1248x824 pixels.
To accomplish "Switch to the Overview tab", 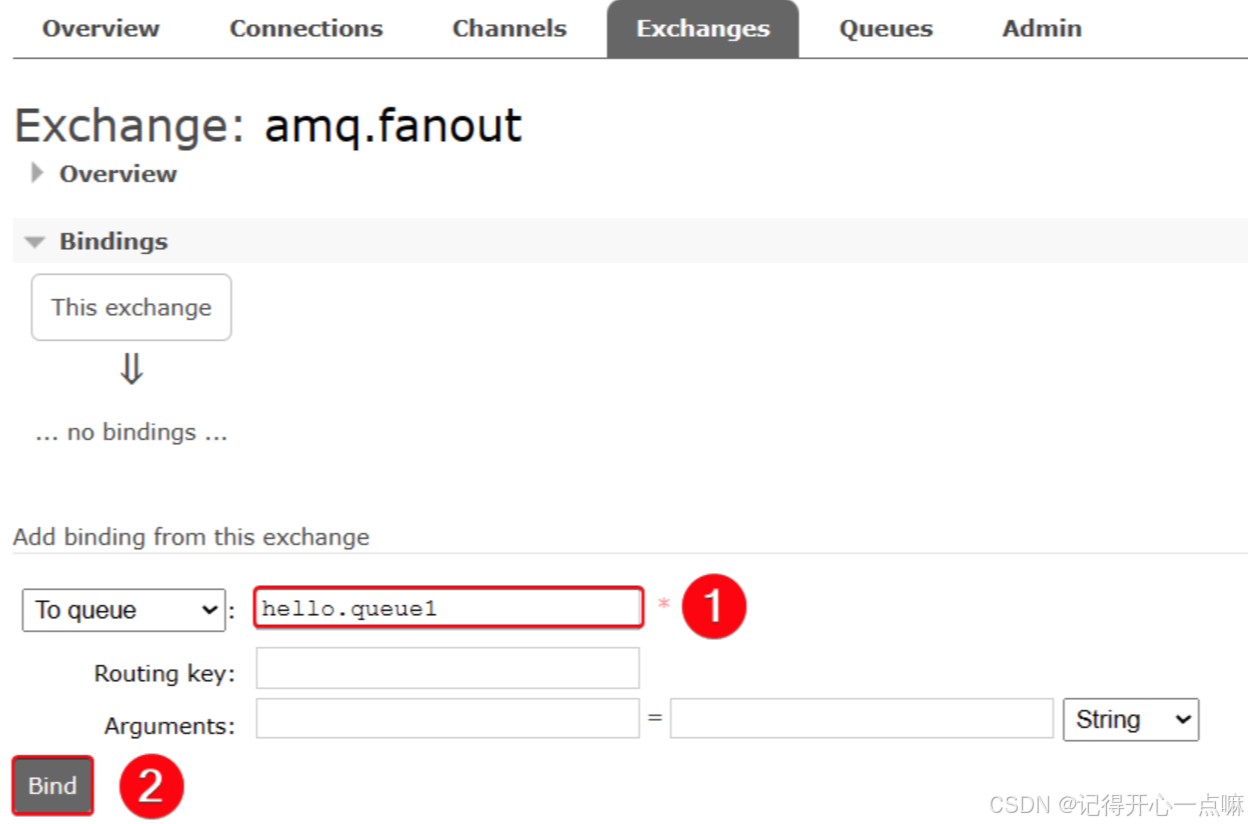I will 100,29.
